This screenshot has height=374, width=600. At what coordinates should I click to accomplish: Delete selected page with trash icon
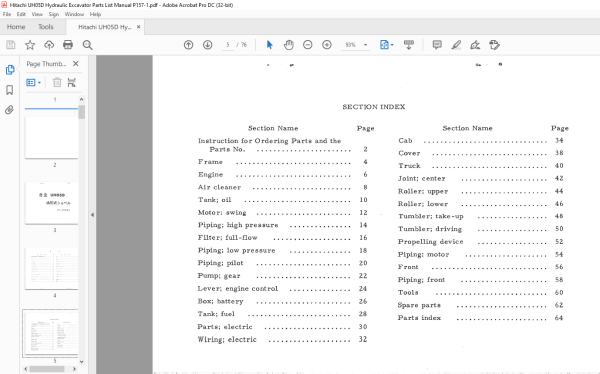(x=57, y=82)
